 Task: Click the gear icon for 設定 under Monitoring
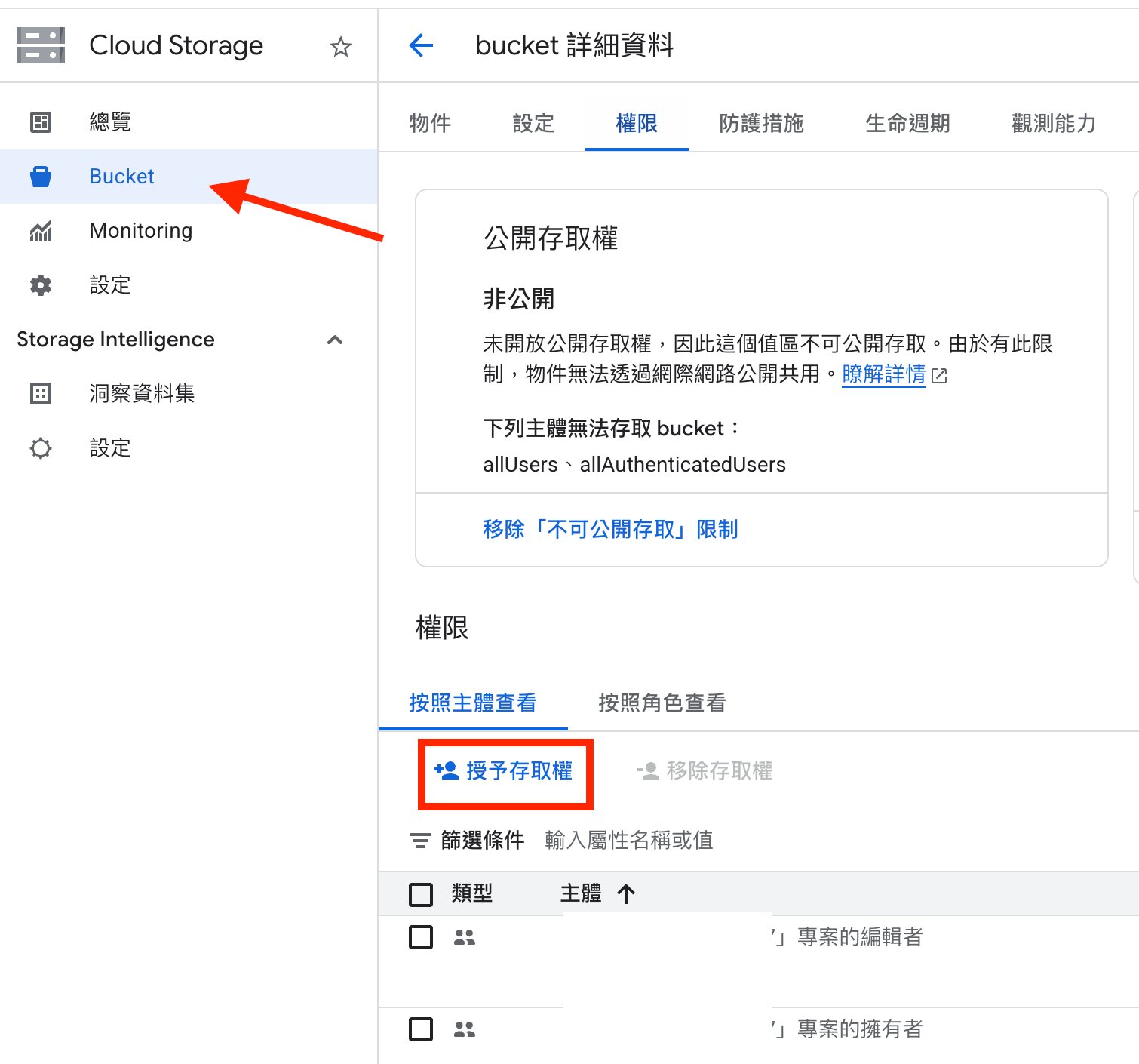click(x=41, y=285)
